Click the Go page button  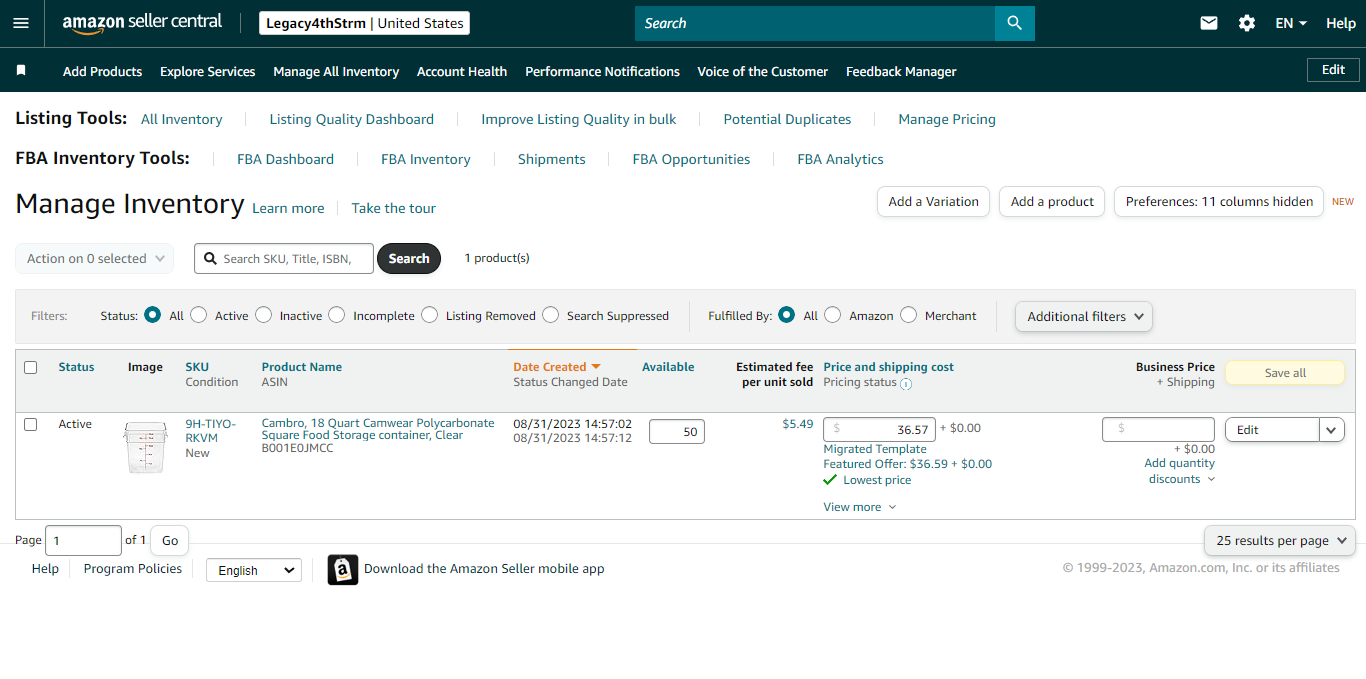[170, 540]
